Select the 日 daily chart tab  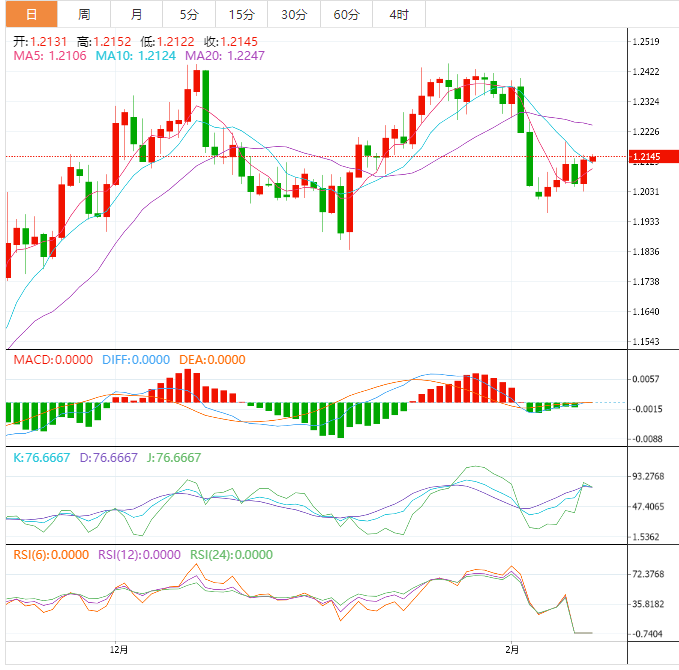30,14
